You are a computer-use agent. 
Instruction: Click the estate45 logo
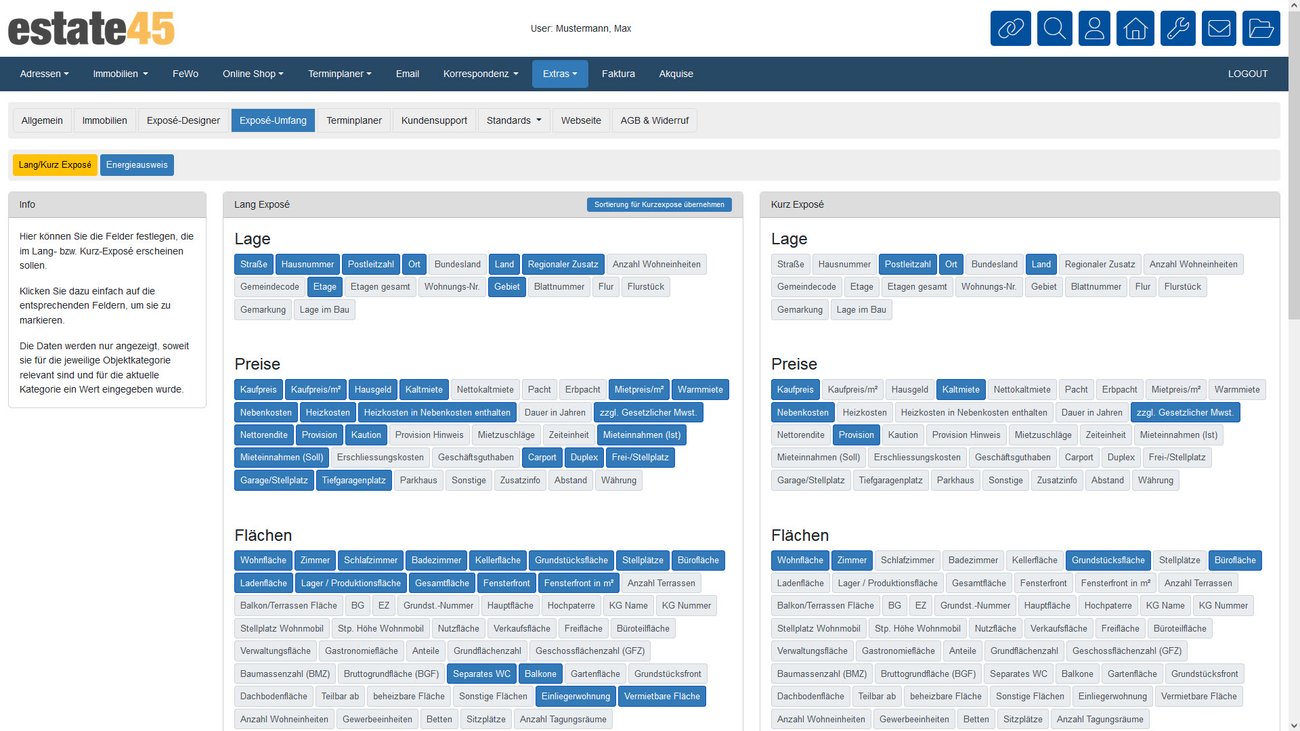pyautogui.click(x=91, y=28)
